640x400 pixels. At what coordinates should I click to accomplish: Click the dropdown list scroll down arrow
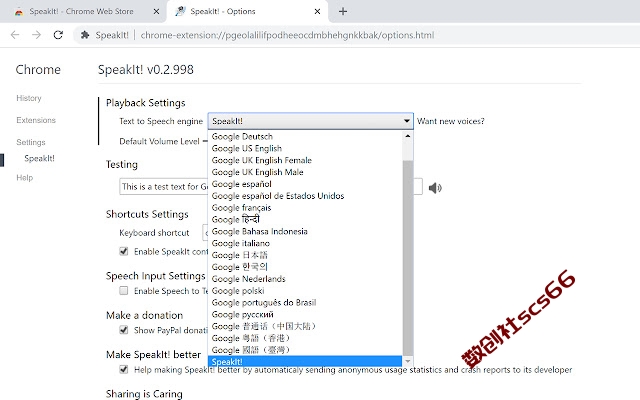point(407,362)
